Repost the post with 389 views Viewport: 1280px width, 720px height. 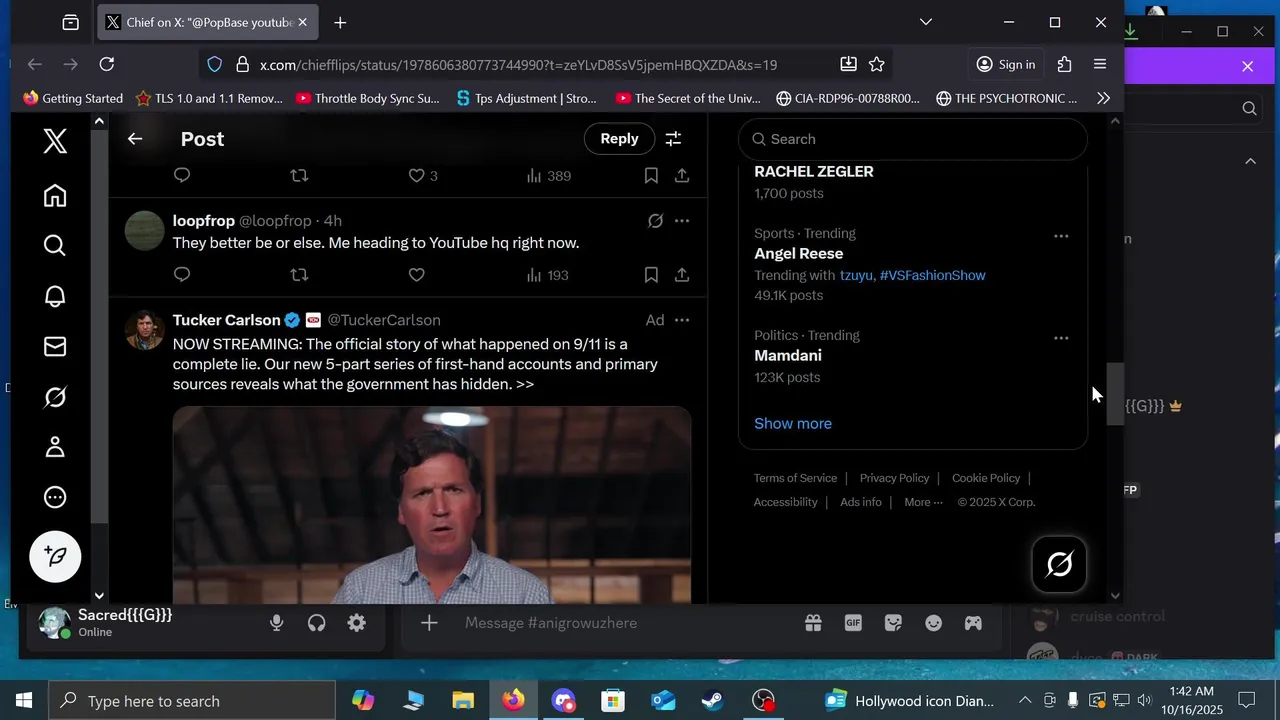click(x=299, y=176)
